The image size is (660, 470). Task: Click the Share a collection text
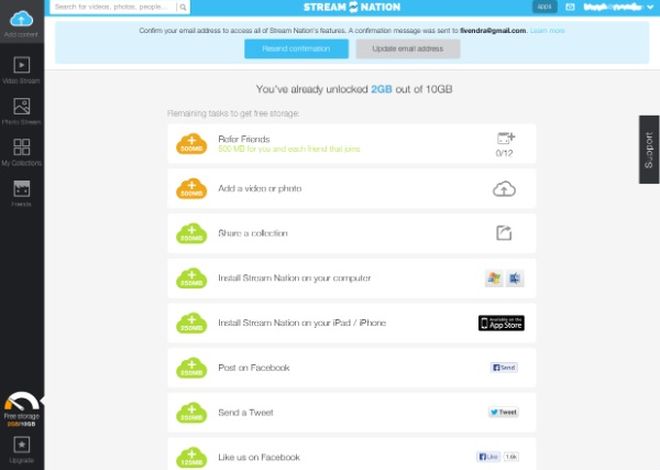tap(253, 233)
